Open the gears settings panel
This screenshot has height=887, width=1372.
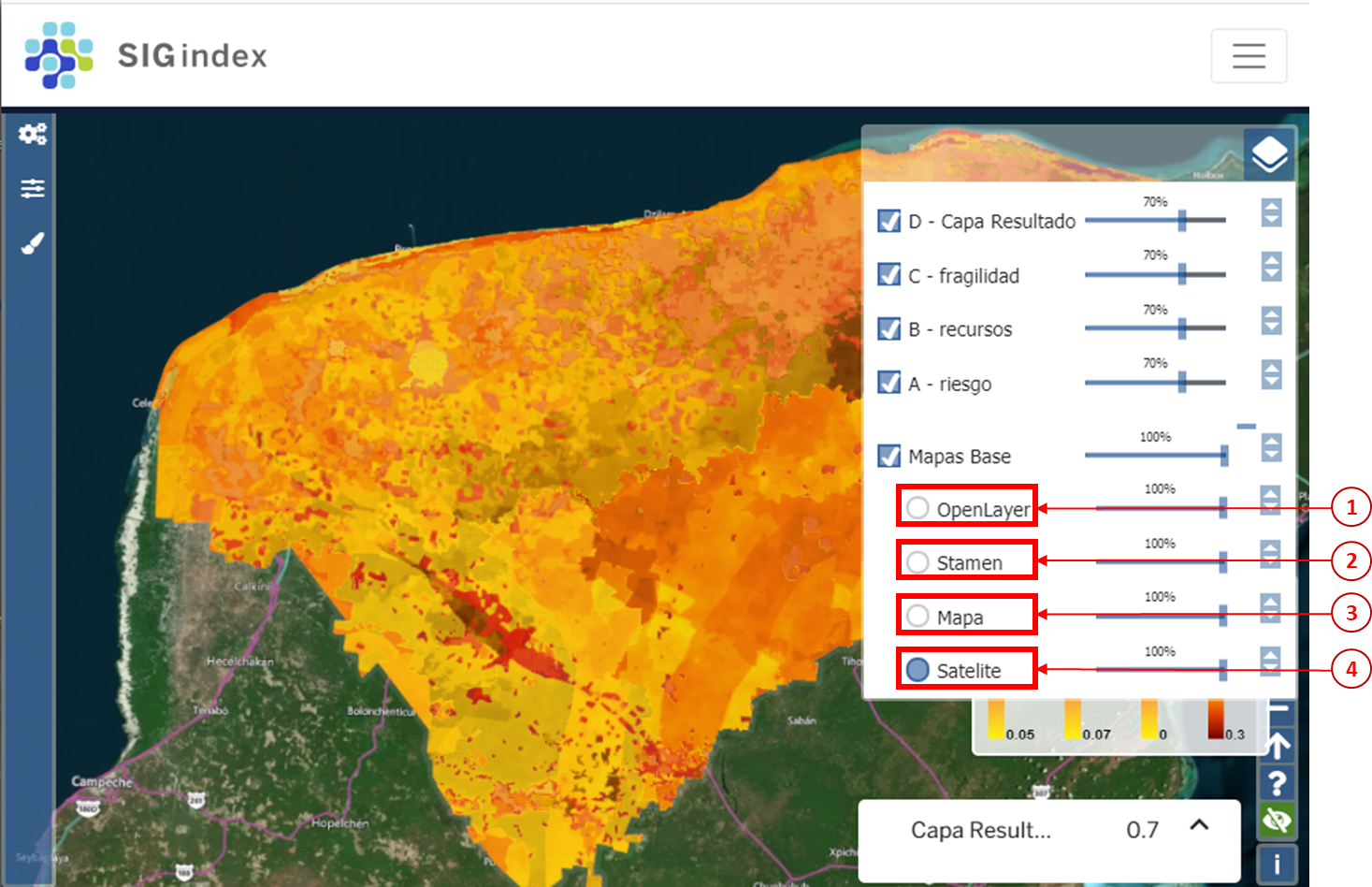pos(33,134)
